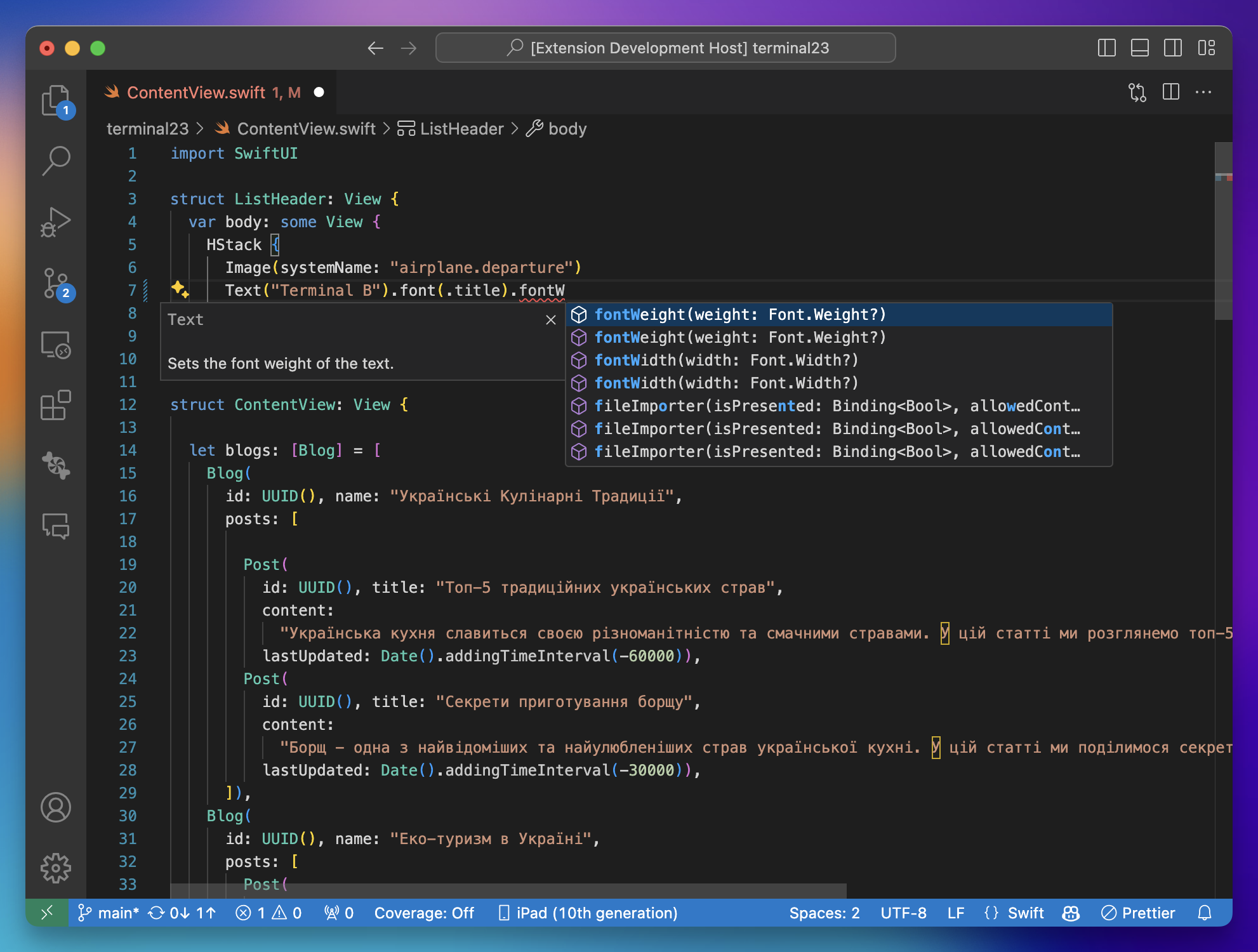This screenshot has height=952, width=1258.
Task: Open the Swift language mode selector
Action: tap(1025, 913)
